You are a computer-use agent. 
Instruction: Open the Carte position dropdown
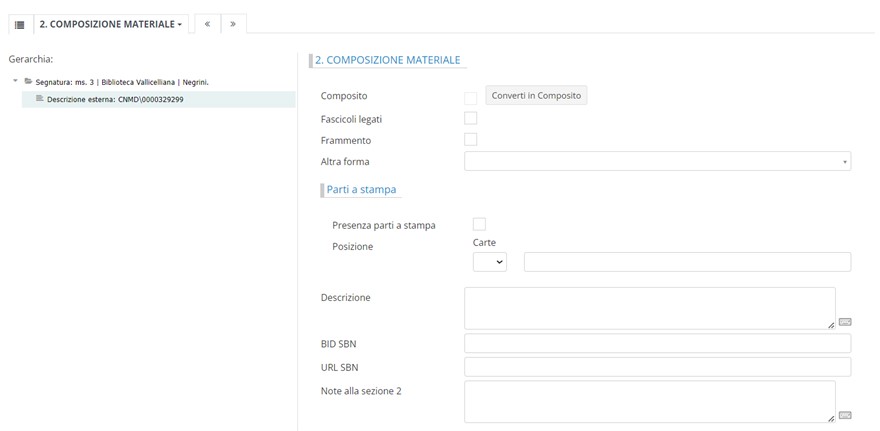point(489,262)
